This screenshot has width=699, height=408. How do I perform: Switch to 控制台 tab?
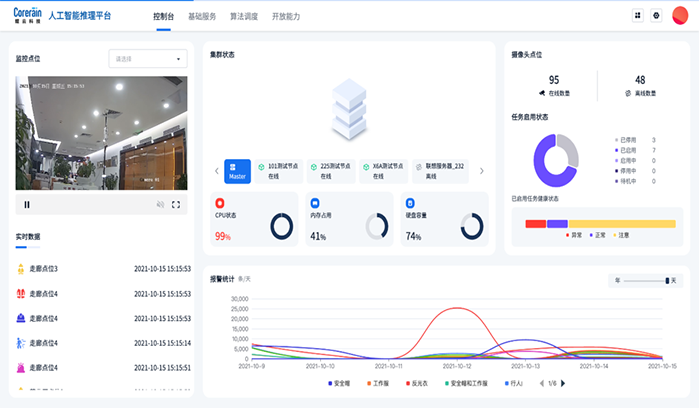pos(163,16)
